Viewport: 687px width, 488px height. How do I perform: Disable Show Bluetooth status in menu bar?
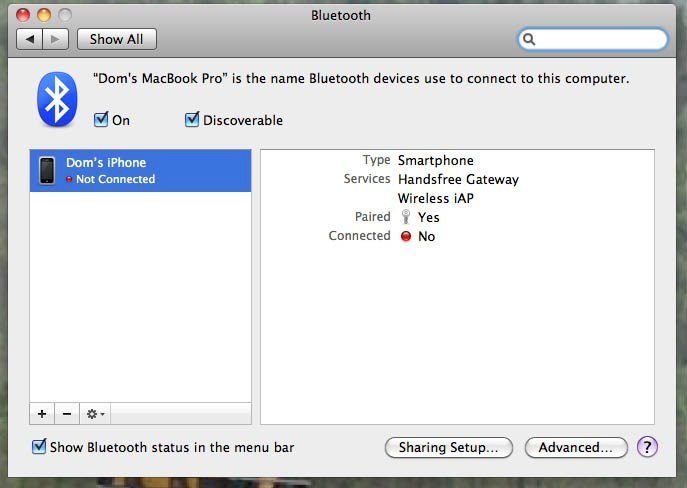(x=40, y=447)
